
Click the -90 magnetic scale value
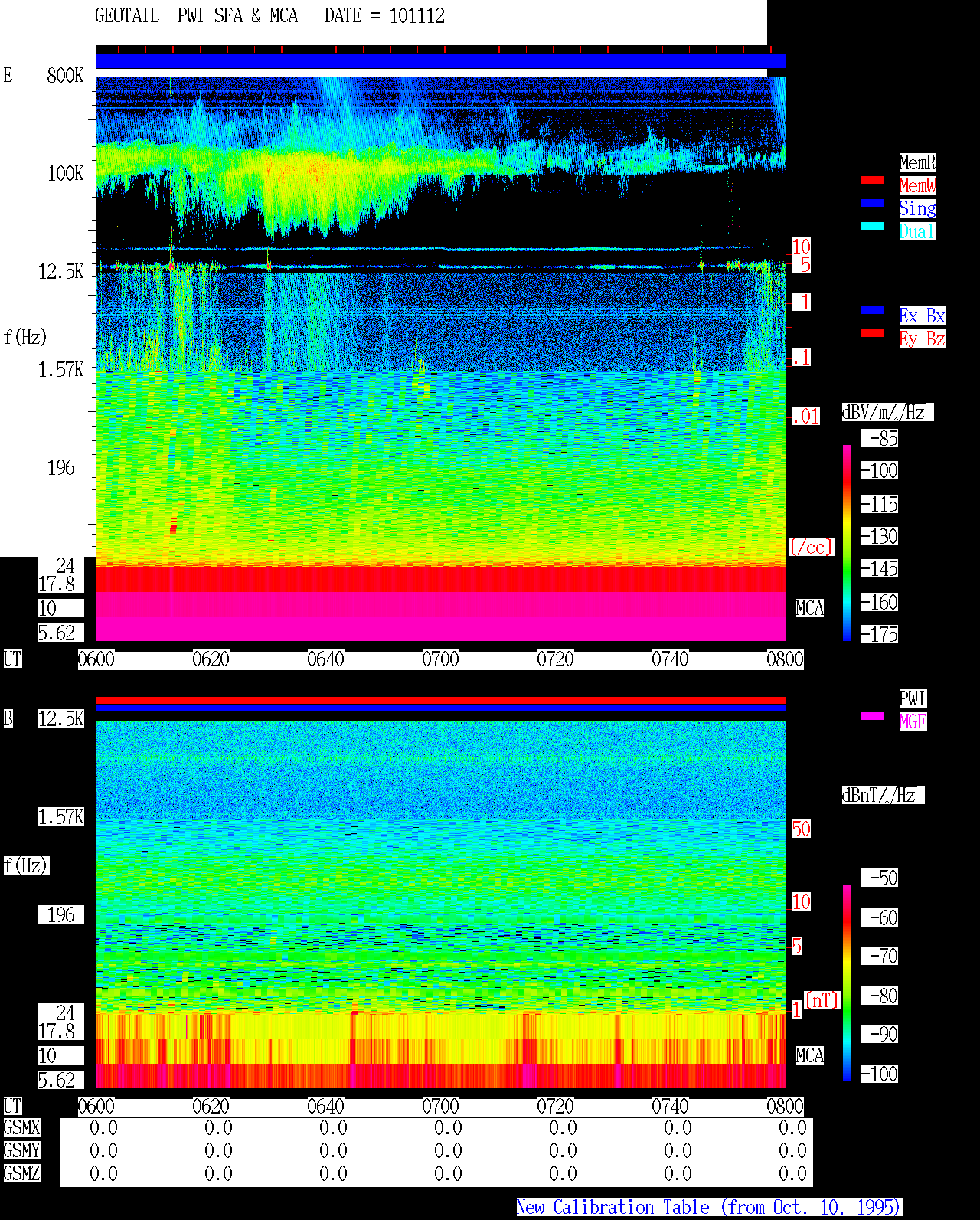[x=880, y=1035]
